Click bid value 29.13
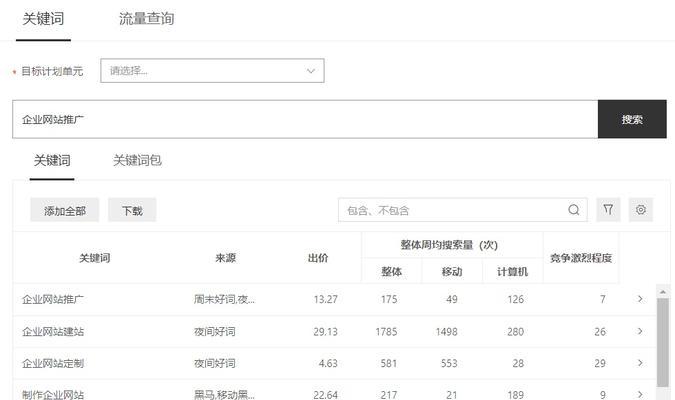675x400 pixels. point(325,332)
